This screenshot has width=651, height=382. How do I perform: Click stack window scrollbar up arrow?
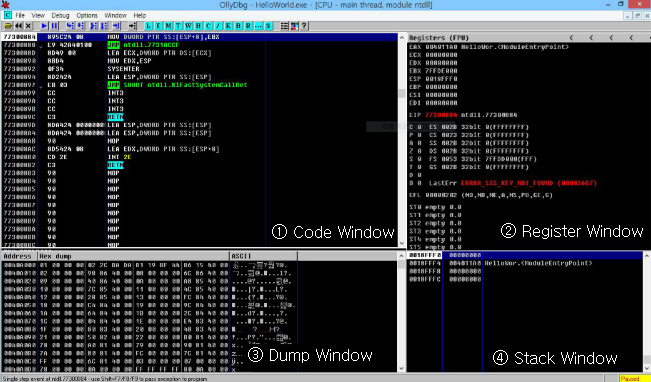[647, 256]
